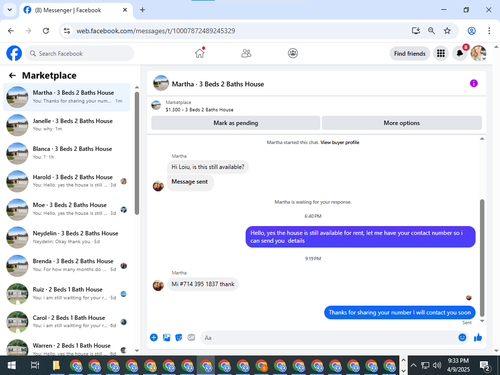This screenshot has width=500, height=375.
Task: Click the conversation list scrollbar
Action: pos(137,153)
